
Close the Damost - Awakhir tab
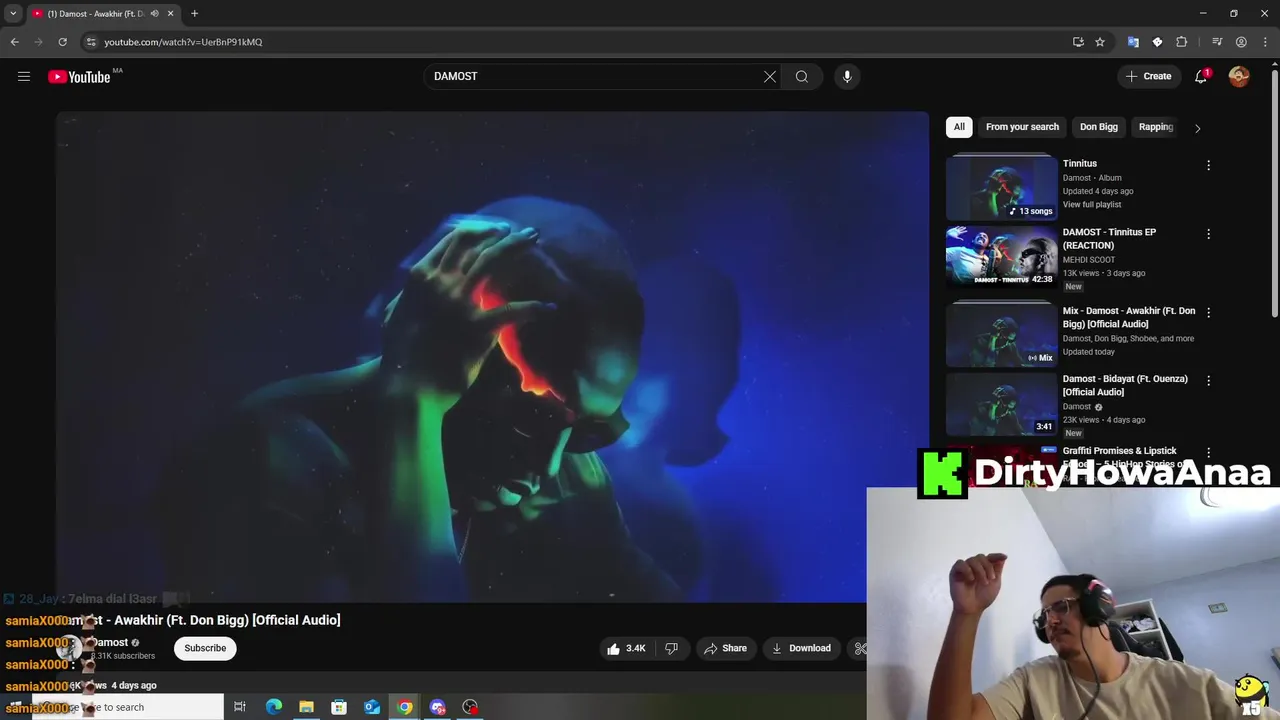171,14
